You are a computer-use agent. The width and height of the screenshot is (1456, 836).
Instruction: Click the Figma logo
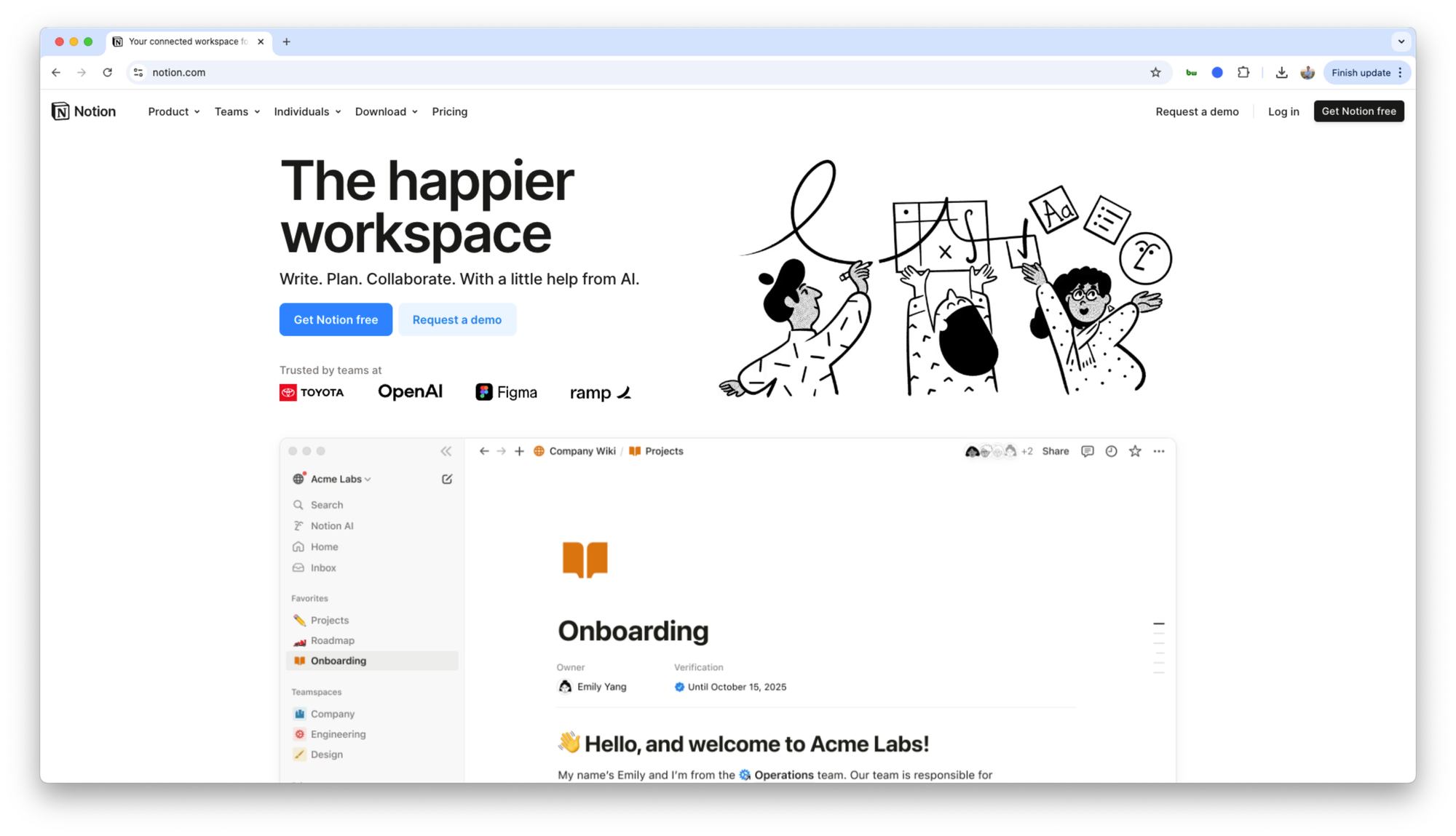pos(507,392)
